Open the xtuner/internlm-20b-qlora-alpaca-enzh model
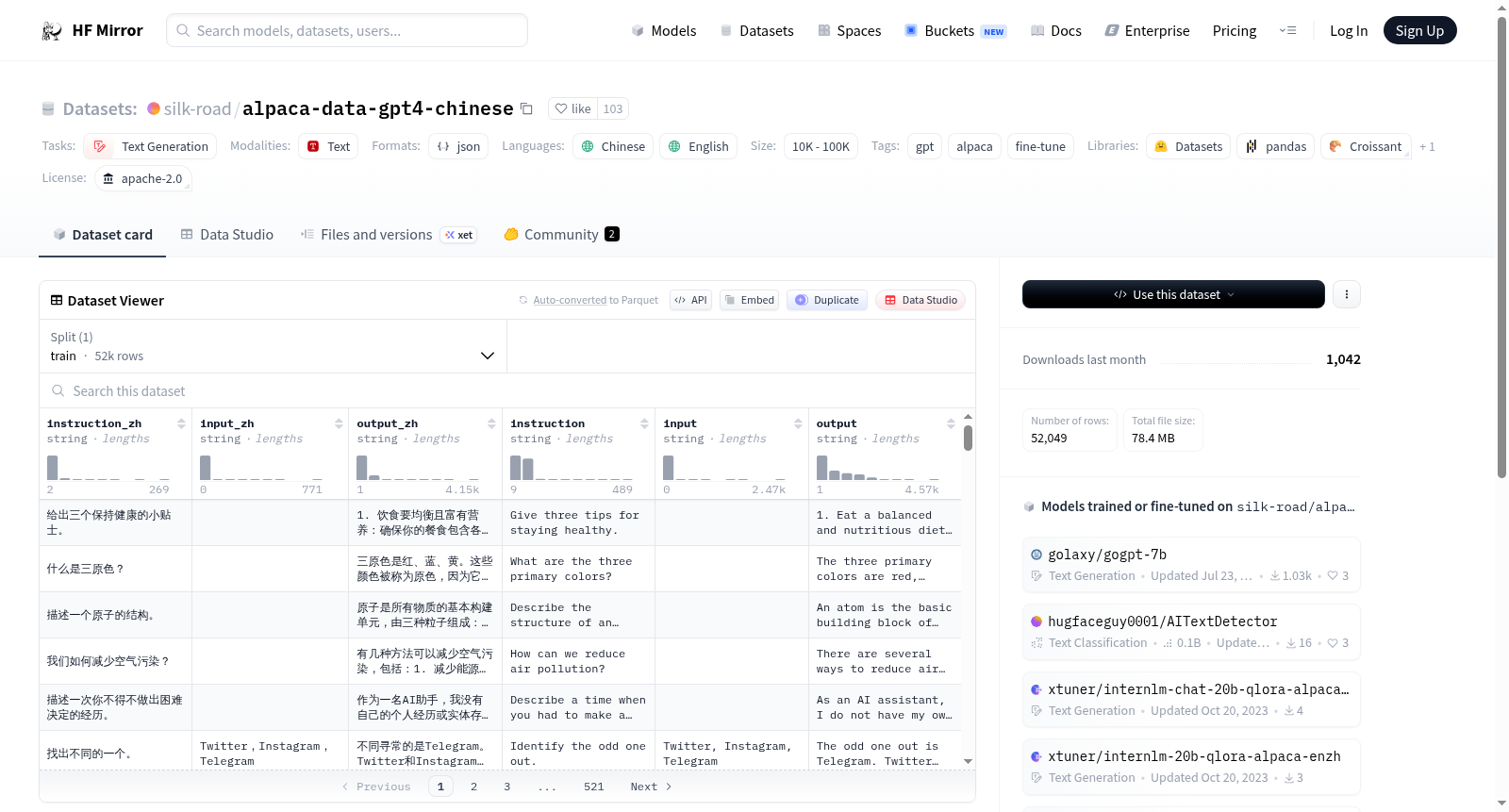The image size is (1509, 812). (x=1191, y=767)
